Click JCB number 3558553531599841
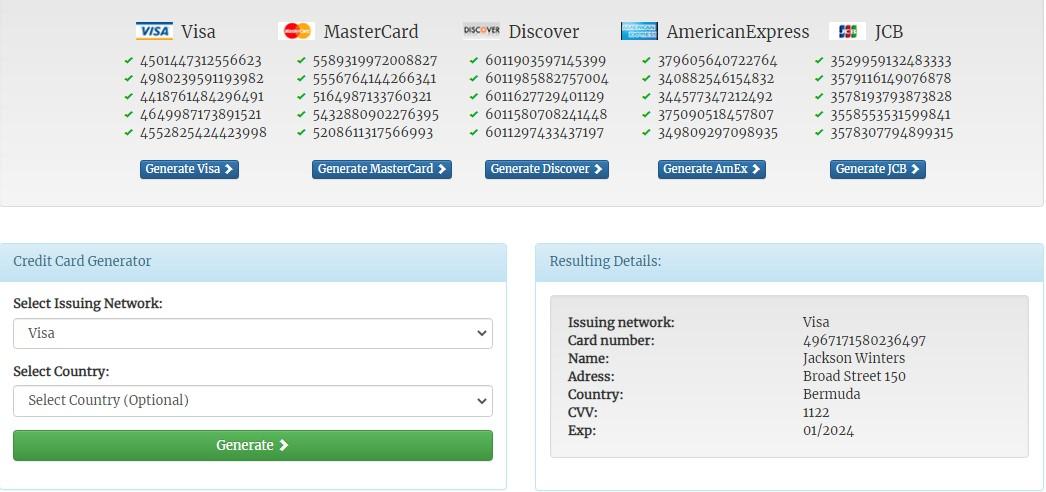This screenshot has height=492, width=1046. pyautogui.click(x=891, y=115)
